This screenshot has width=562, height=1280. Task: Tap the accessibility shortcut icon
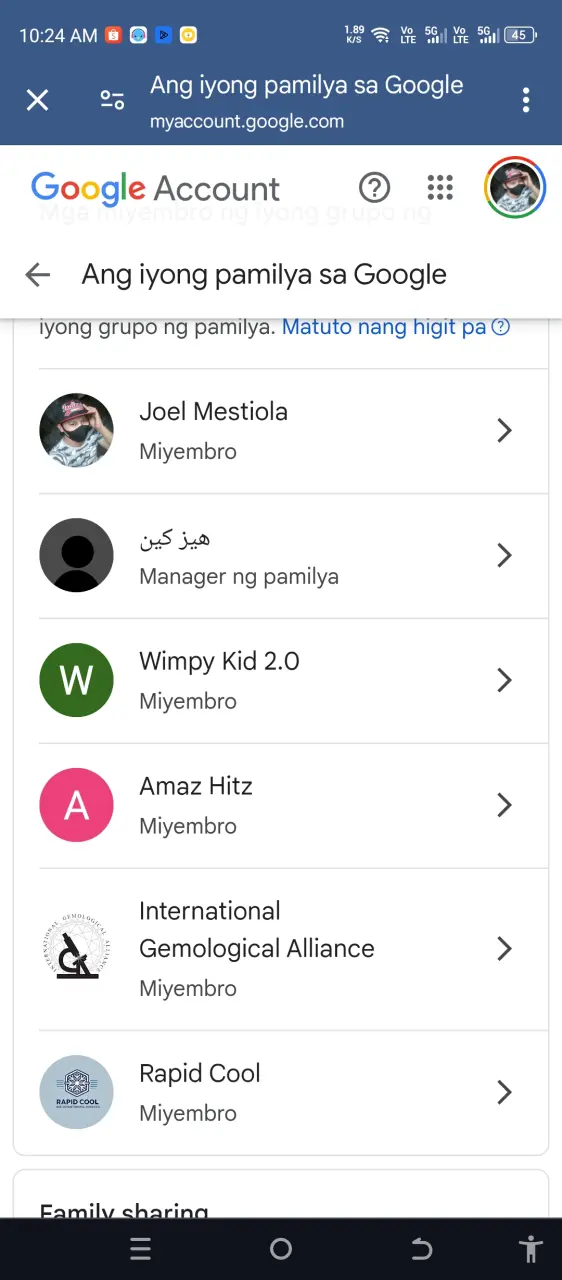(x=530, y=1249)
